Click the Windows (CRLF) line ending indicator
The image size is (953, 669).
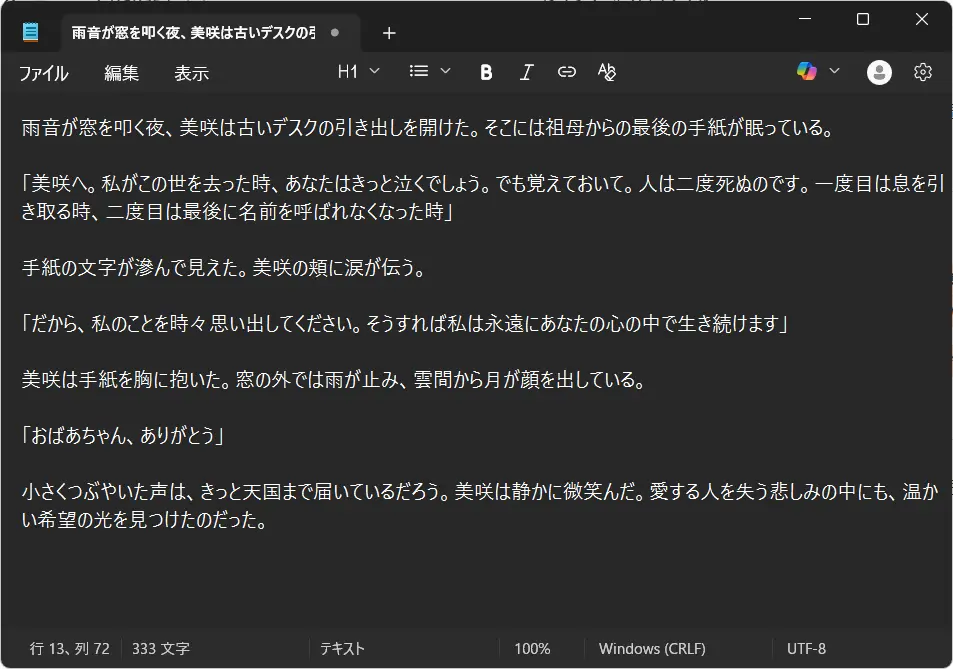coord(651,649)
